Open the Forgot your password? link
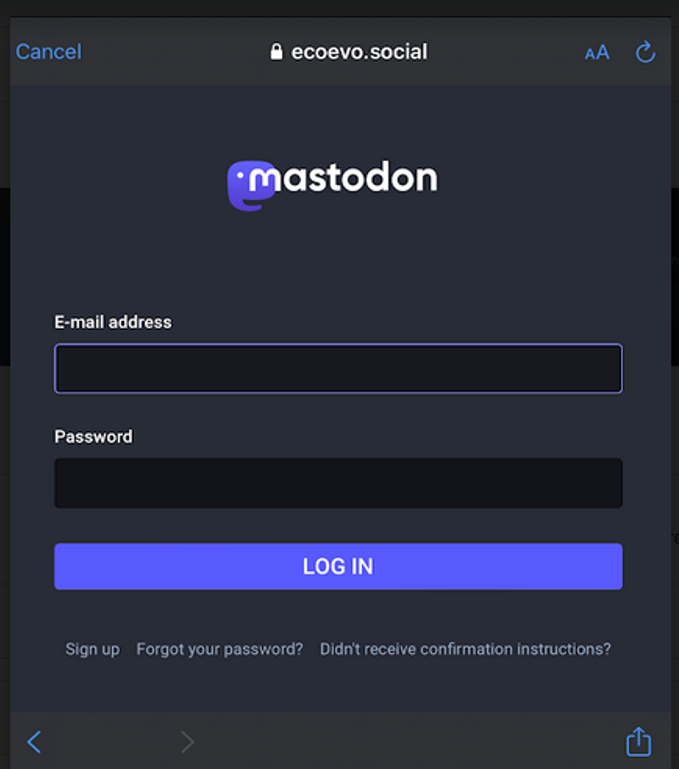679x769 pixels. pyautogui.click(x=219, y=649)
